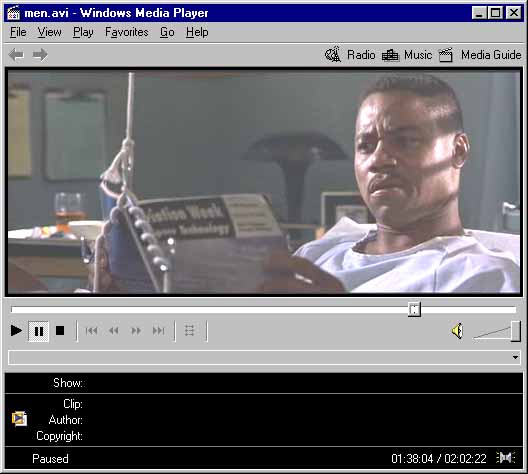The width and height of the screenshot is (528, 474).
Task: Open the View menu
Action: pos(50,32)
